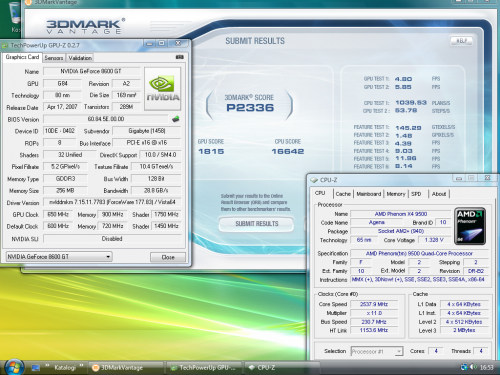Click the Level 3 cache 2 MBytes field
The image size is (500, 375).
click(464, 330)
